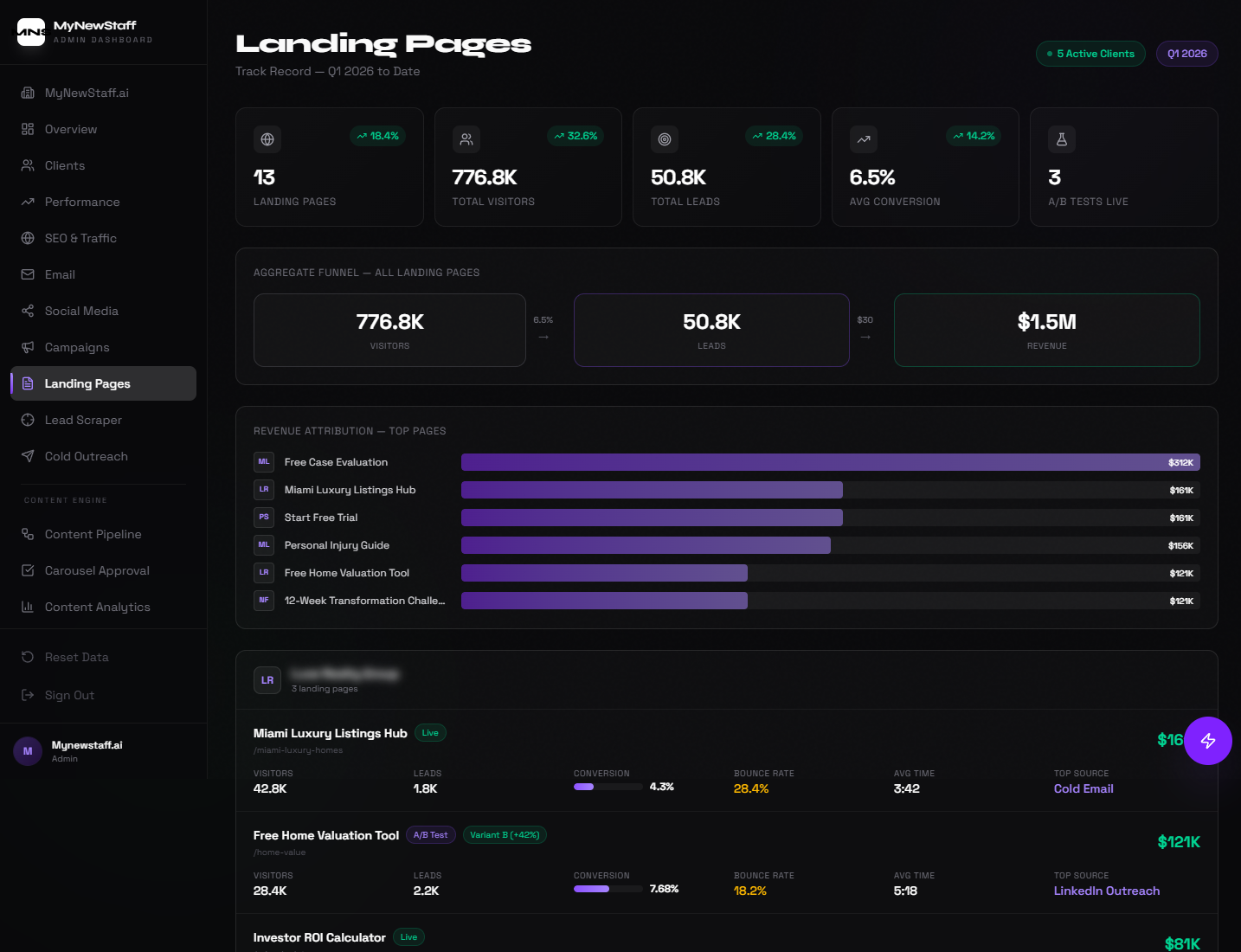The width and height of the screenshot is (1241, 952).
Task: Open Cold Outreach via the paper plane icon
Action: pyautogui.click(x=27, y=456)
